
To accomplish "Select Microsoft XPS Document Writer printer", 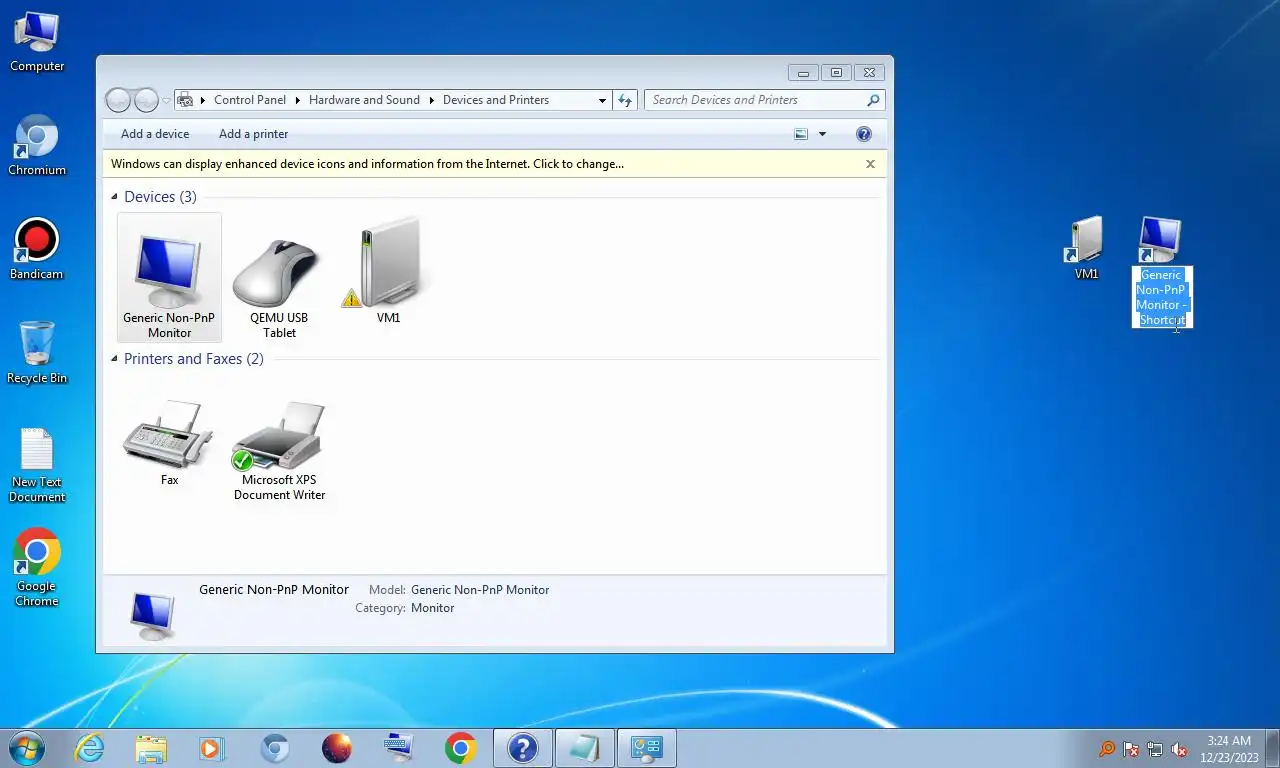I will [x=279, y=450].
